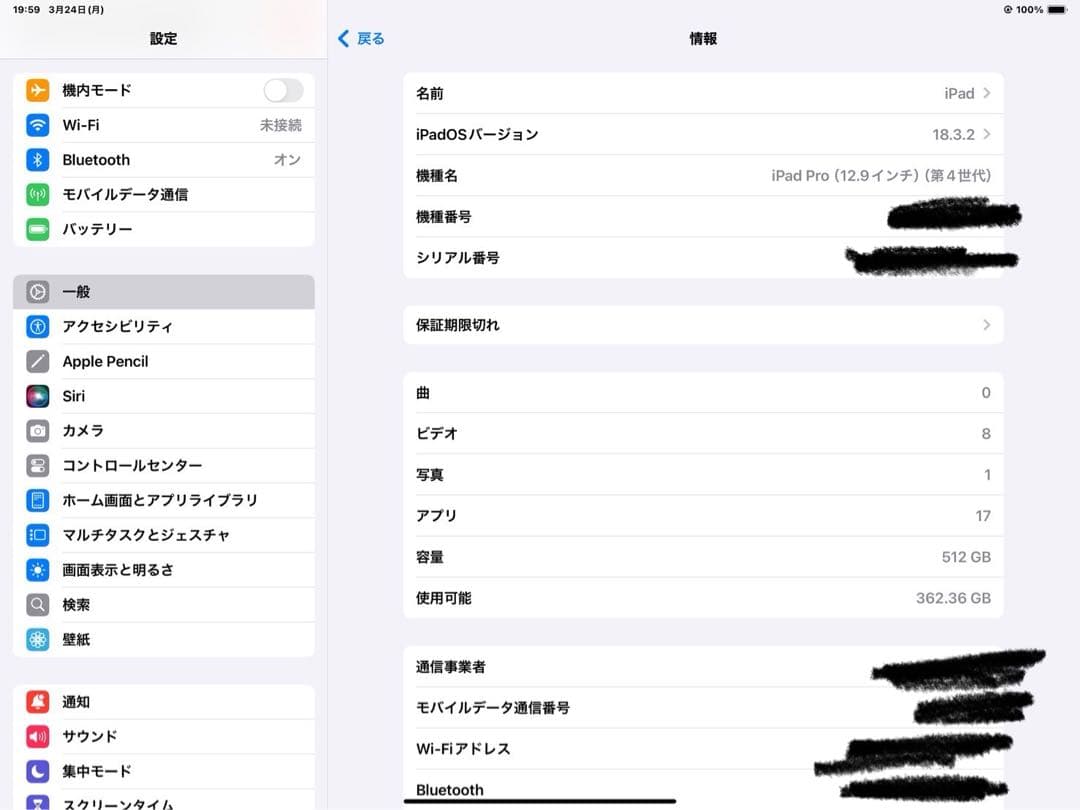Expand the 名前 row chevron
This screenshot has height=810, width=1080.
point(986,93)
